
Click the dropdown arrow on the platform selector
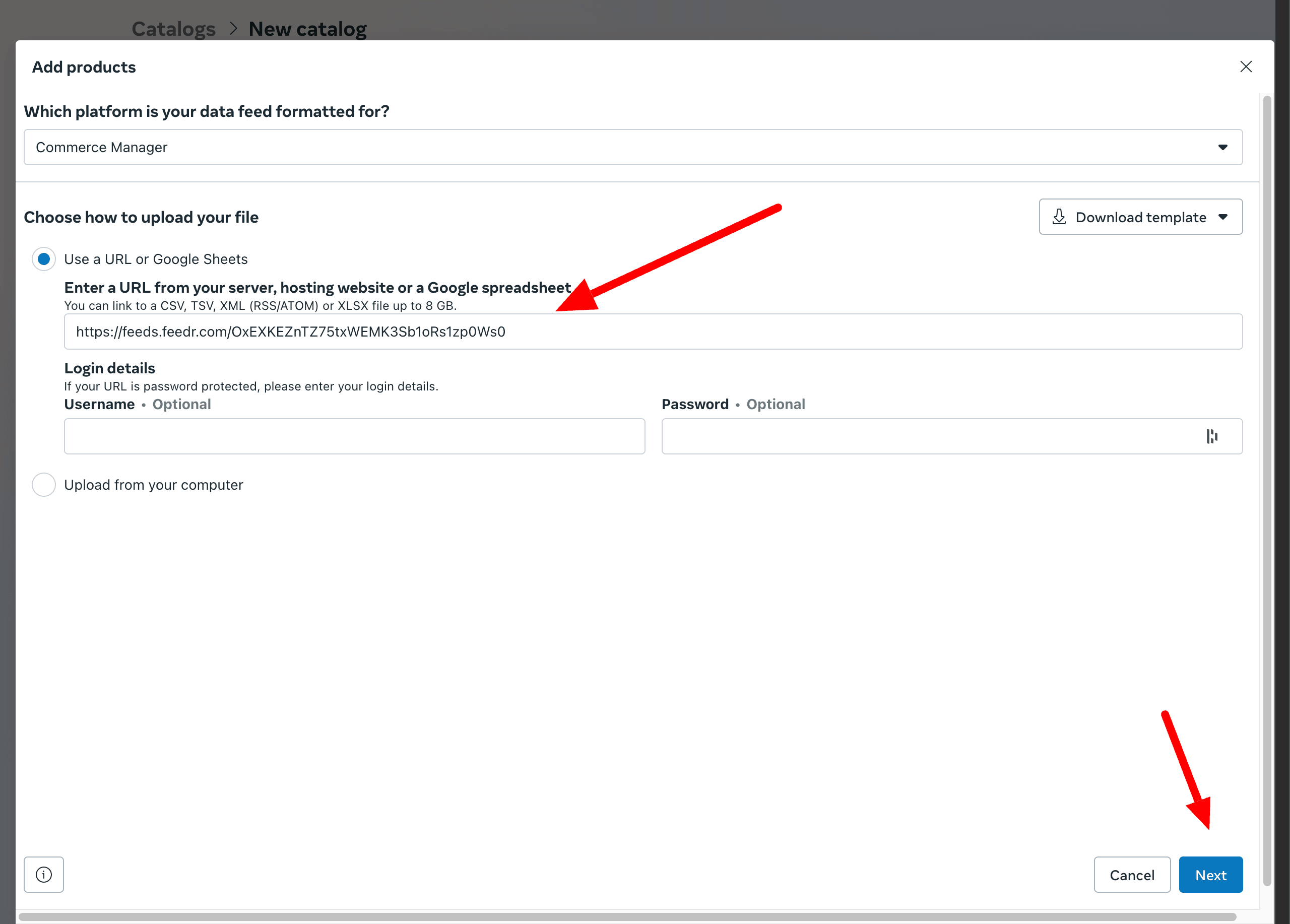coord(1223,147)
